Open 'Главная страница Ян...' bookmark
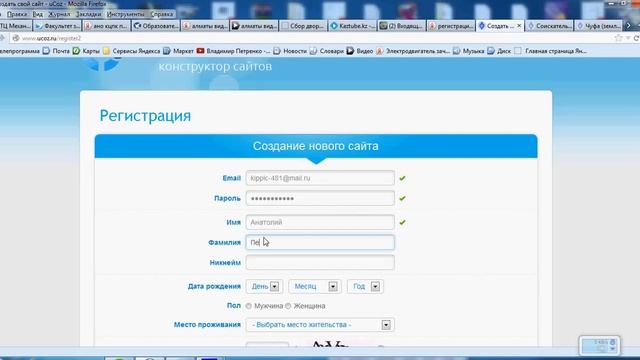 (551, 51)
